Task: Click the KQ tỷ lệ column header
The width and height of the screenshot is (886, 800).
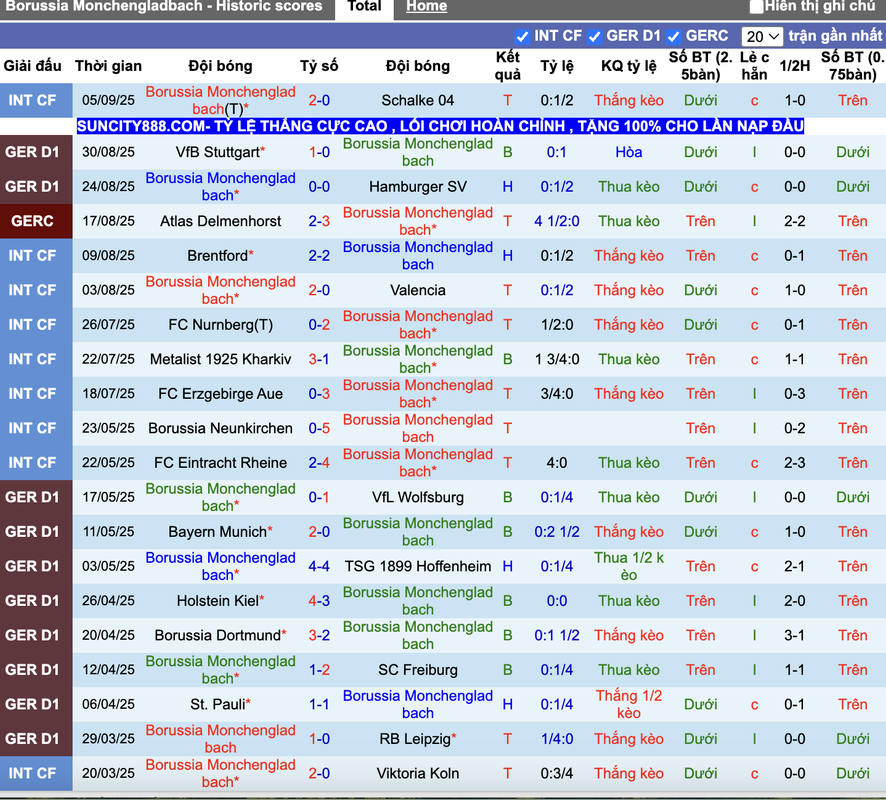Action: tap(628, 66)
